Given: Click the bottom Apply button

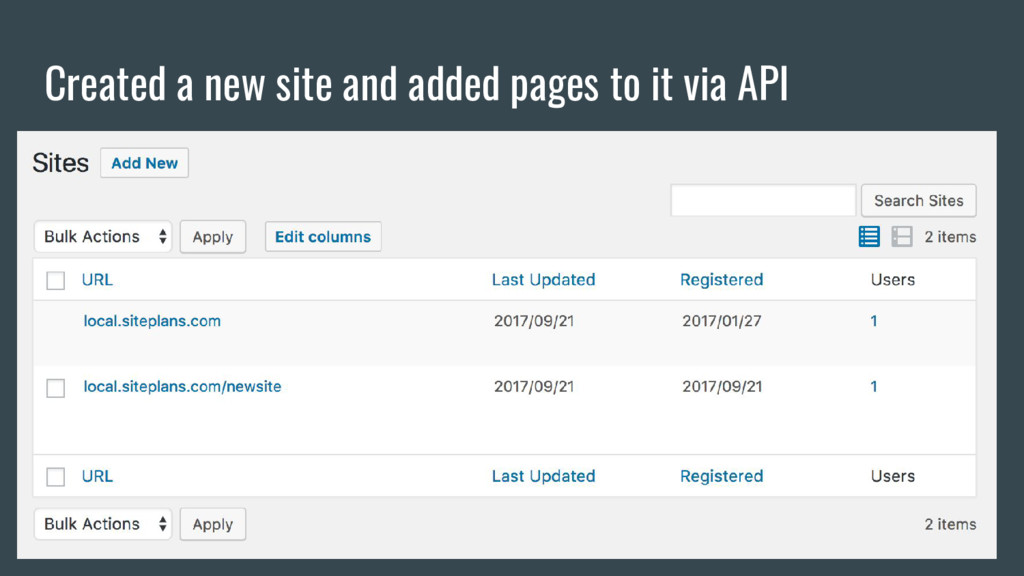Looking at the screenshot, I should (213, 524).
